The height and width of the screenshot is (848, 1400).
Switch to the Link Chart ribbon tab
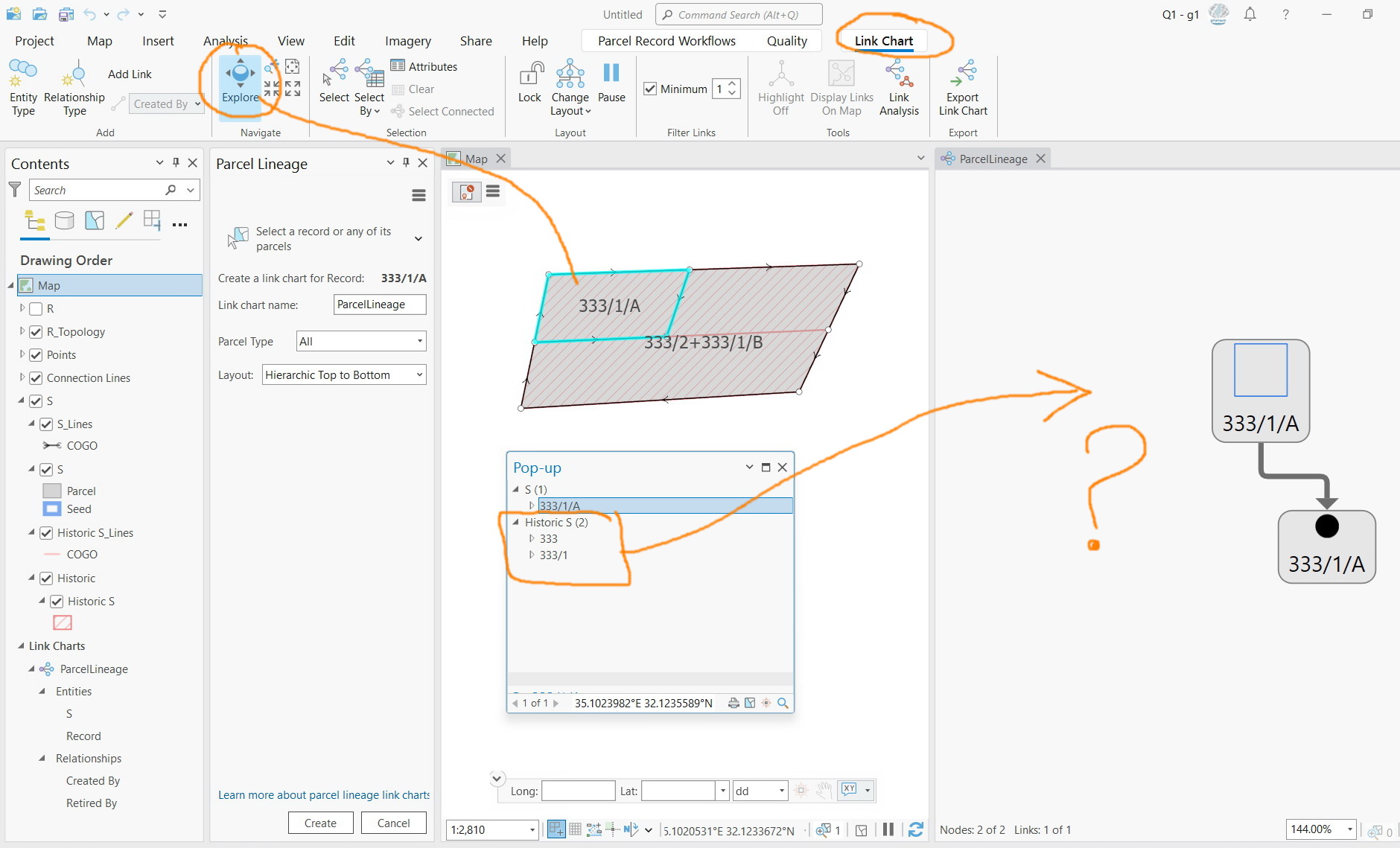883,41
